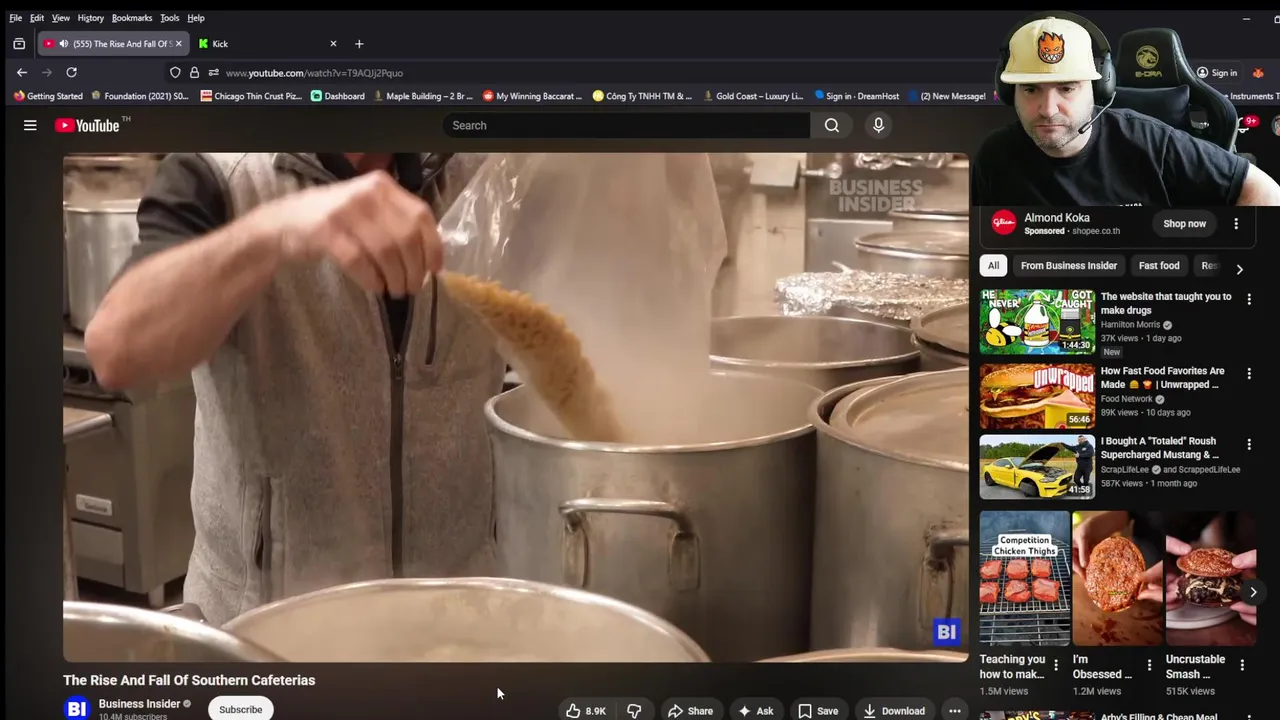Reload the current page
Image resolution: width=1280 pixels, height=720 pixels.
click(x=71, y=72)
